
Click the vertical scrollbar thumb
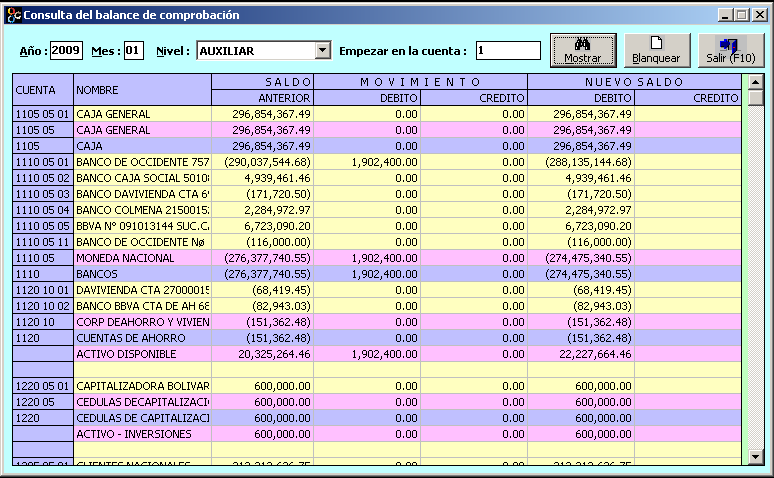coord(756,97)
